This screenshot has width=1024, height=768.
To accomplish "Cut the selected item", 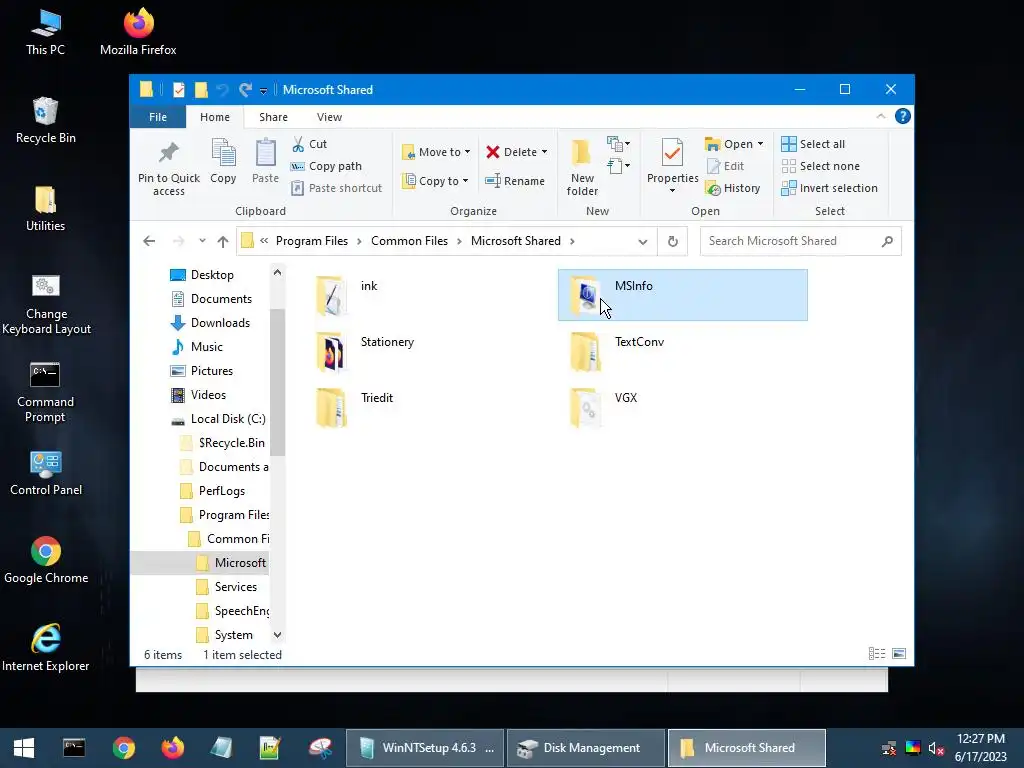I will point(309,144).
